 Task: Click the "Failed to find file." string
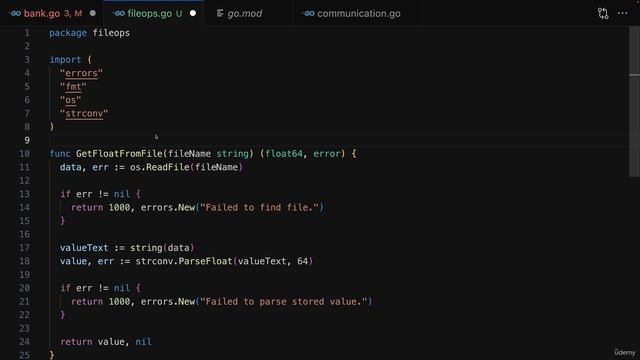(x=260, y=208)
